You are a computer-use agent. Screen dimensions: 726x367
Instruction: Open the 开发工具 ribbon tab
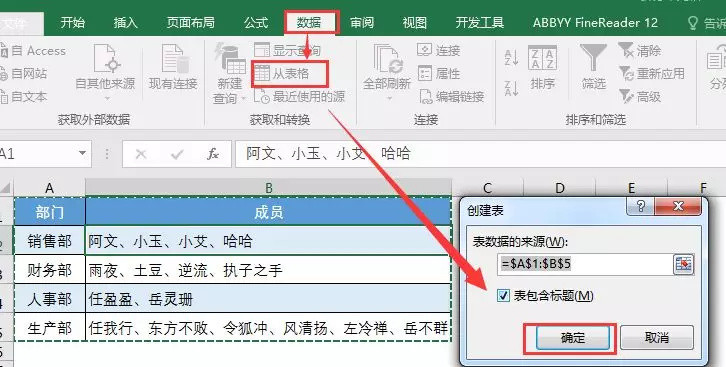click(480, 23)
